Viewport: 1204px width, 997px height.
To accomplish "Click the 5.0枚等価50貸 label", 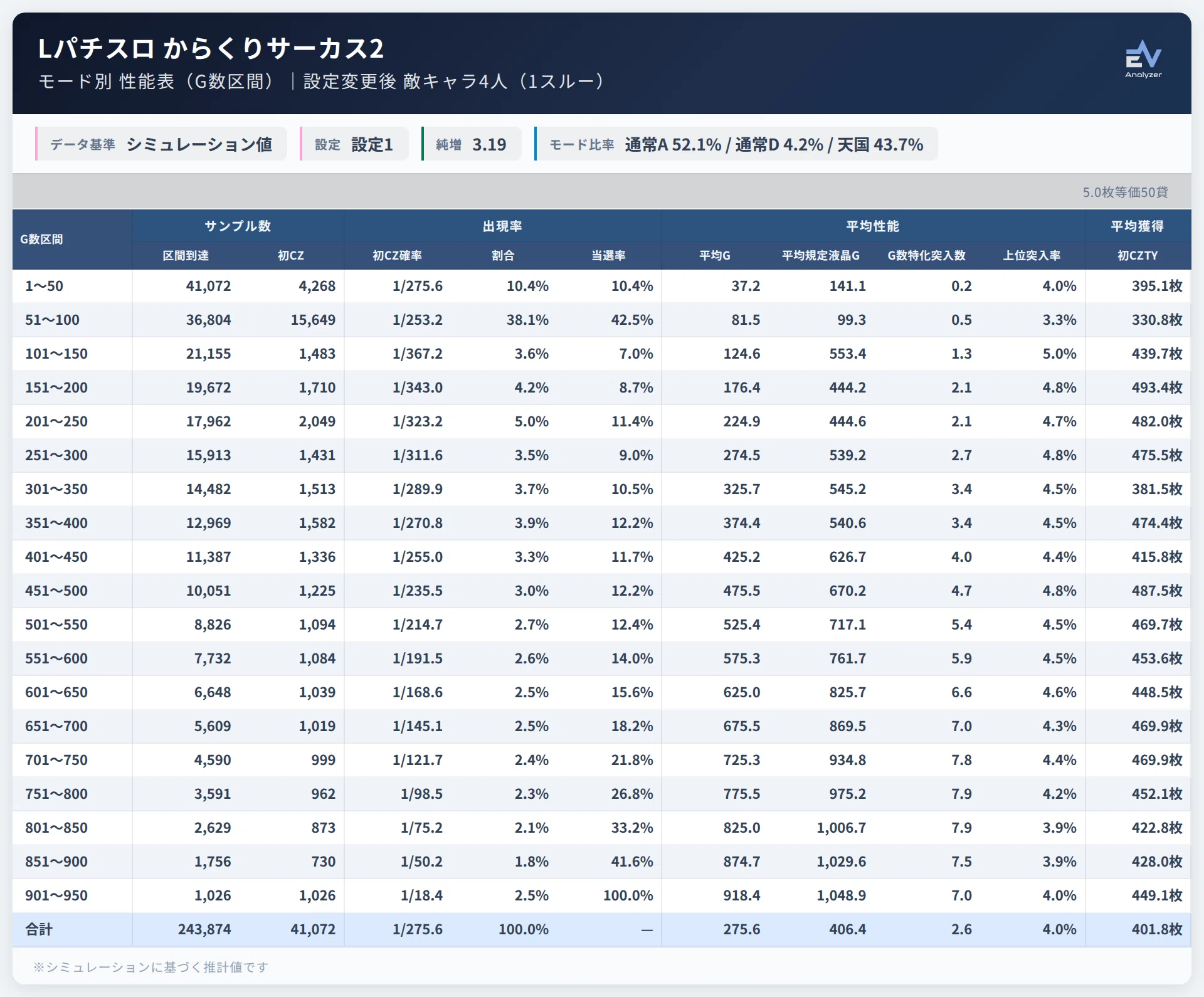I will [x=1125, y=192].
